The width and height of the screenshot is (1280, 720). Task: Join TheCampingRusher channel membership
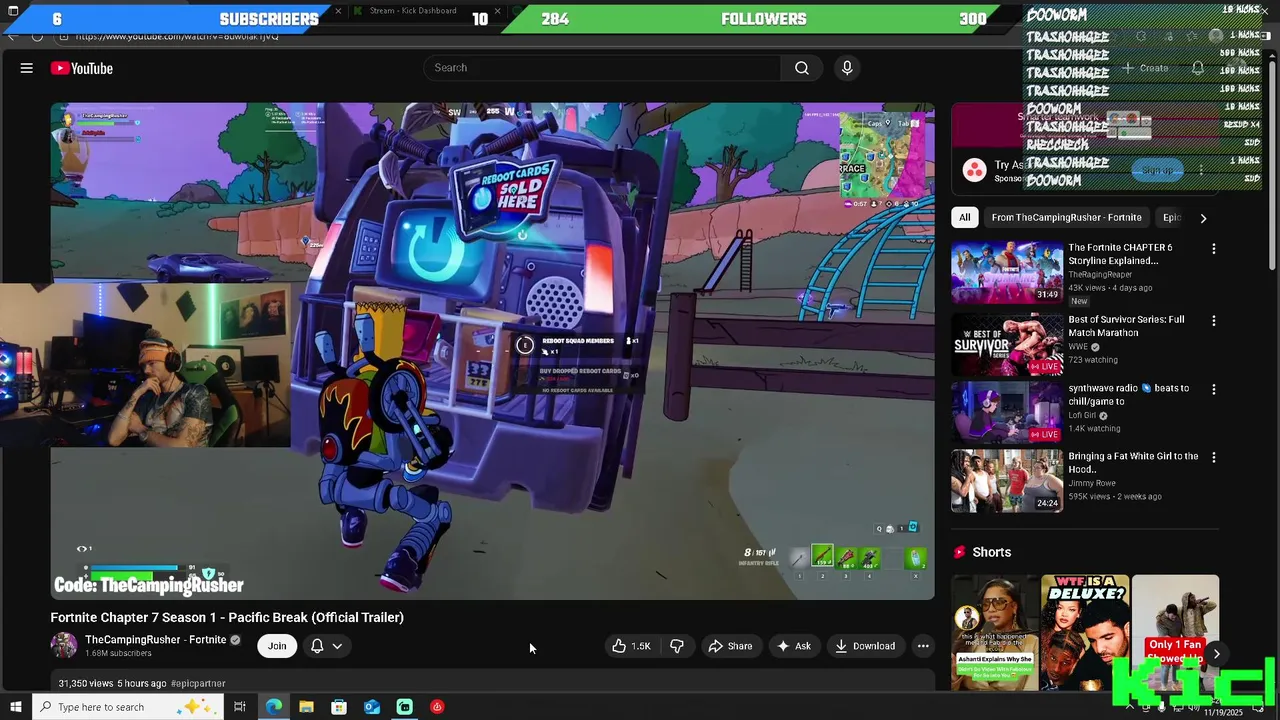click(x=277, y=646)
